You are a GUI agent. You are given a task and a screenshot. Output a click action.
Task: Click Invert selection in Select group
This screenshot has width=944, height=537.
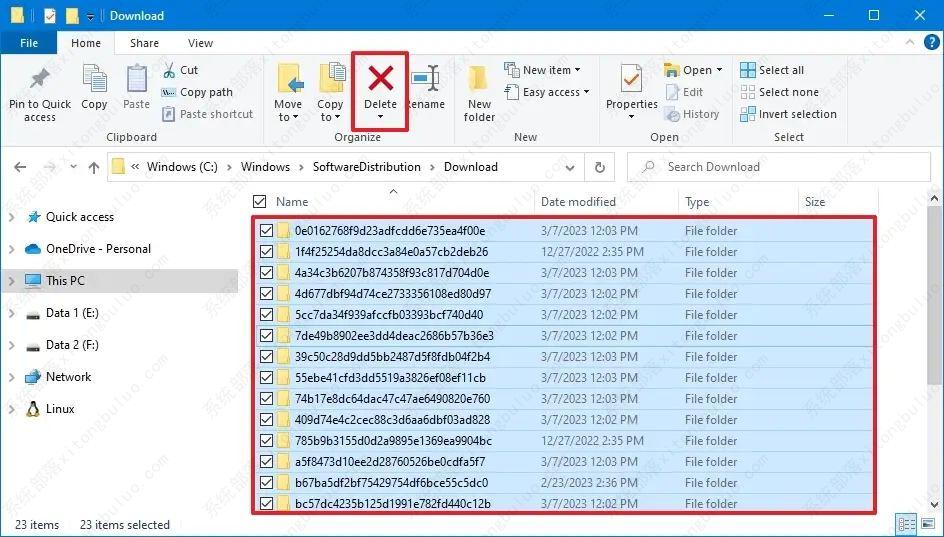pos(788,114)
